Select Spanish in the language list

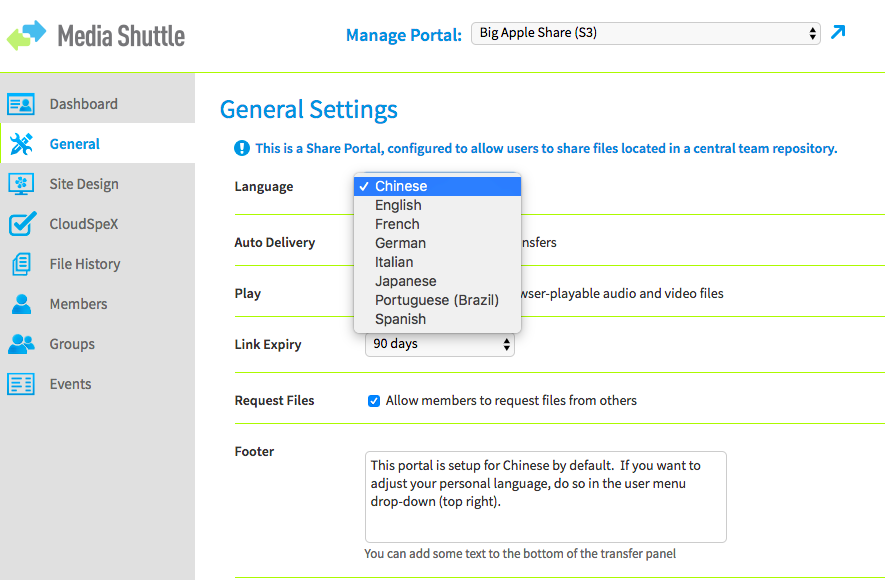pyautogui.click(x=437, y=319)
